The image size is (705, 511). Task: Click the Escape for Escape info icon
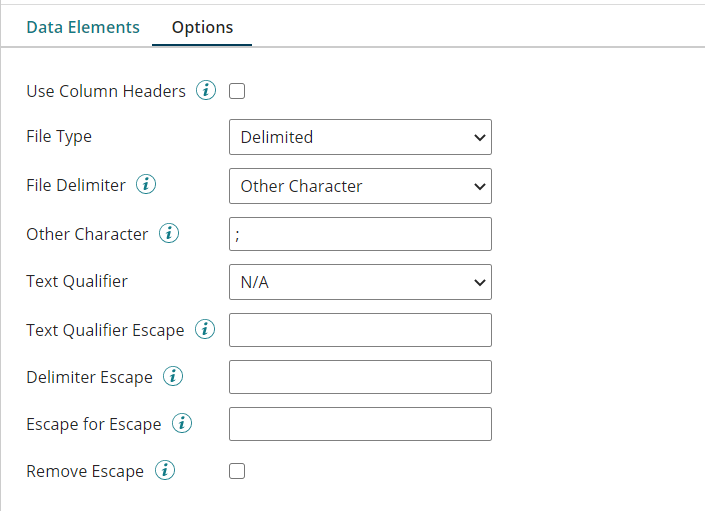[181, 424]
